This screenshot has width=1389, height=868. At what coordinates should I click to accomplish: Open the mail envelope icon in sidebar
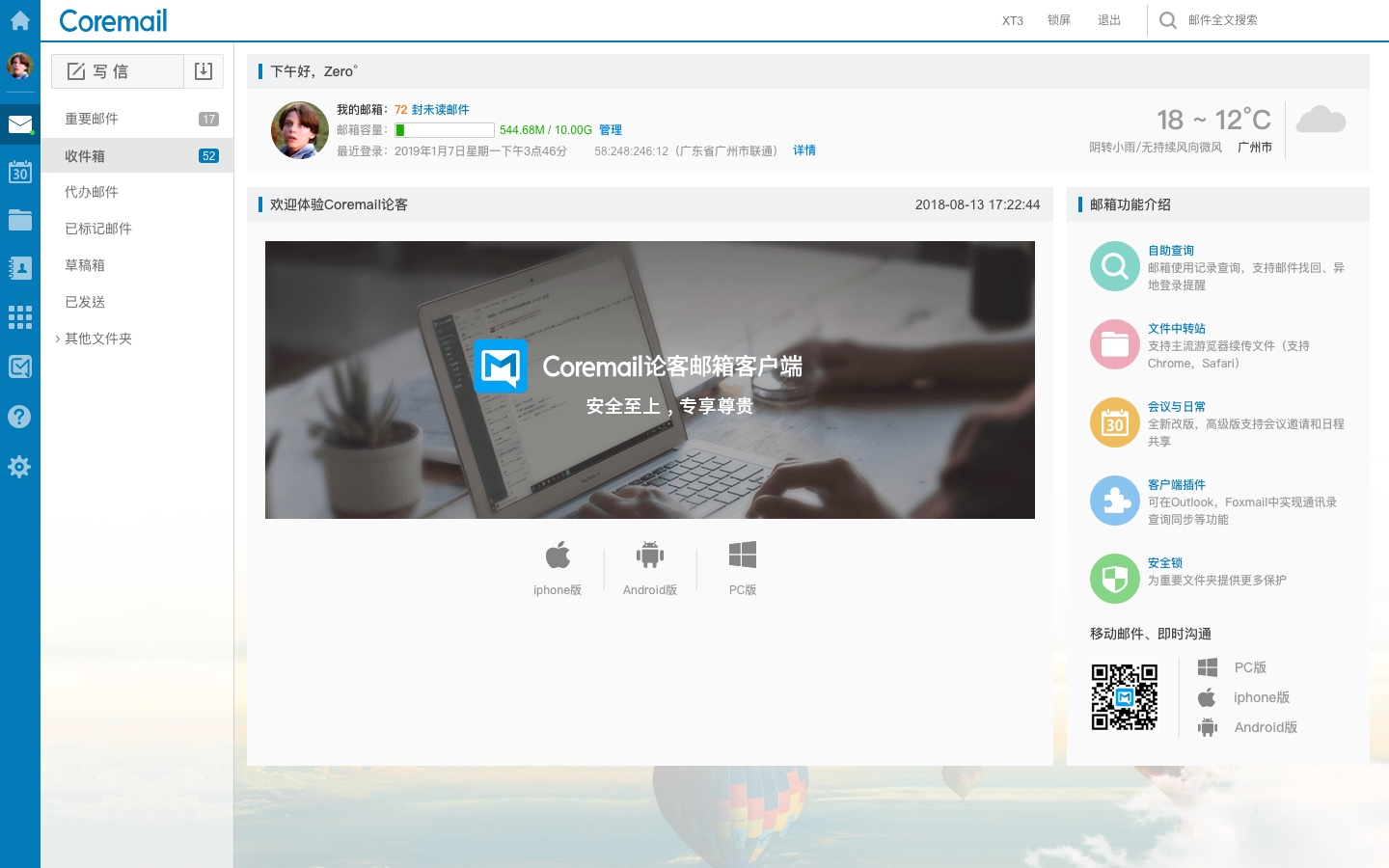[x=20, y=124]
